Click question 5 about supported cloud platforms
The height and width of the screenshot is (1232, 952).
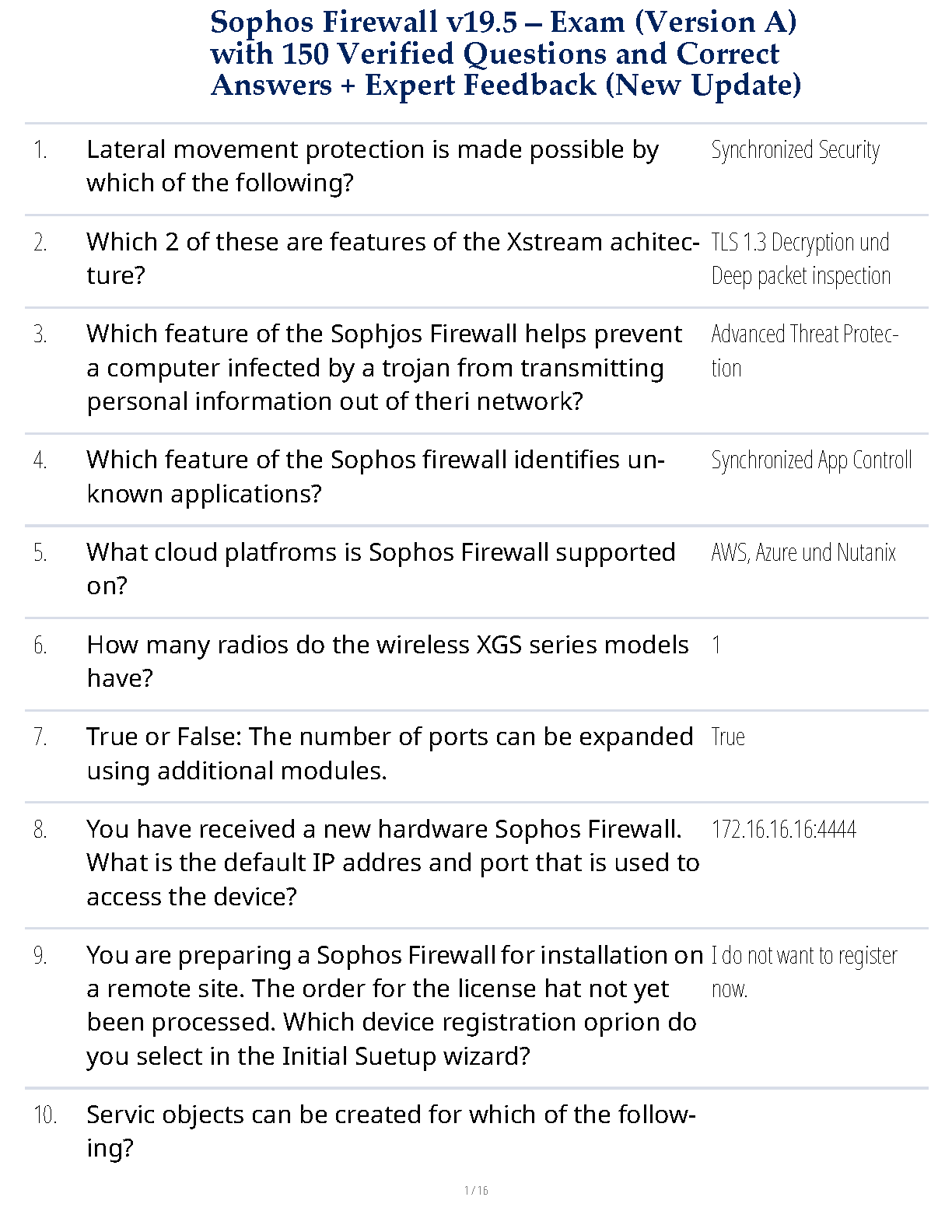(381, 569)
